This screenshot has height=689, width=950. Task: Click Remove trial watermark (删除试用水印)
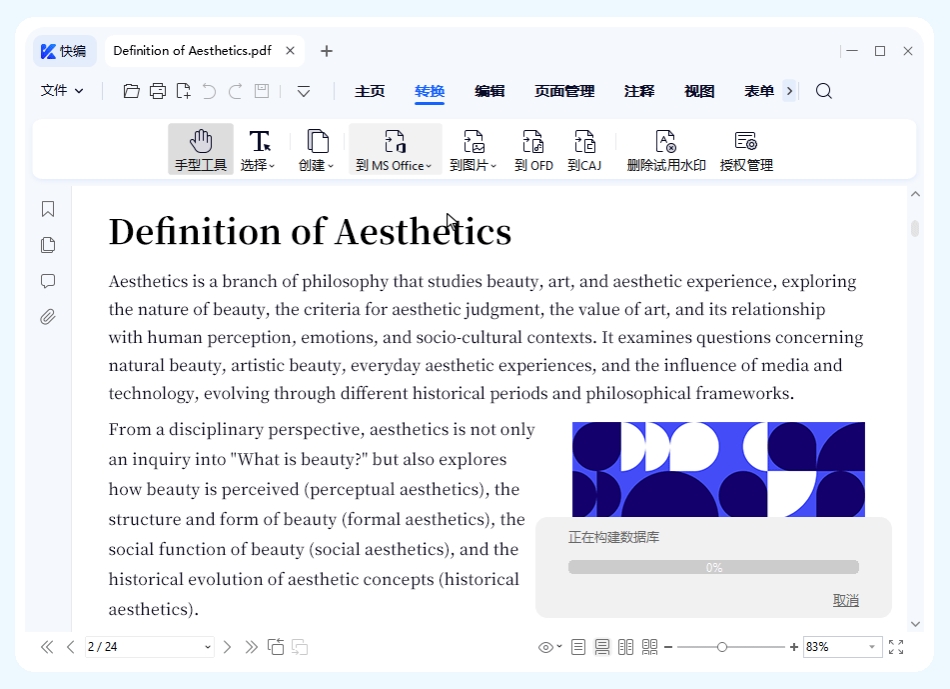click(x=666, y=150)
